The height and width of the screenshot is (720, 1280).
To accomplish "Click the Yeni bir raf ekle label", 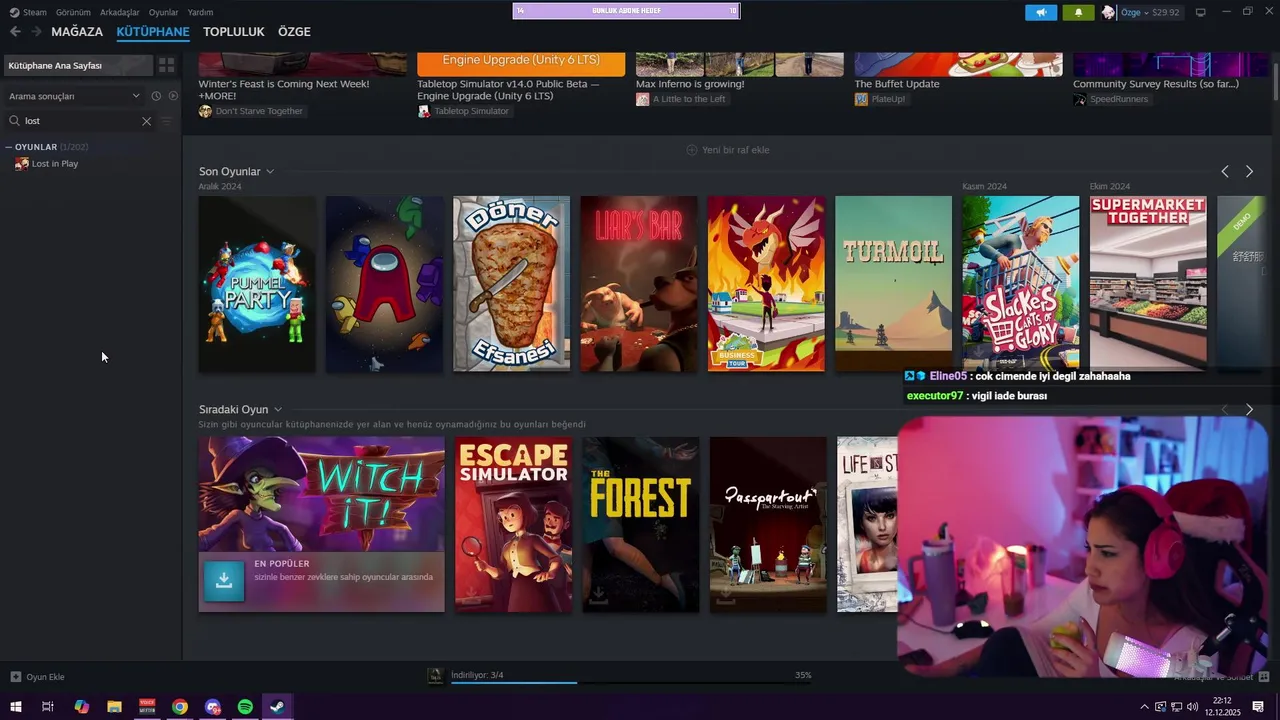I will 736,150.
